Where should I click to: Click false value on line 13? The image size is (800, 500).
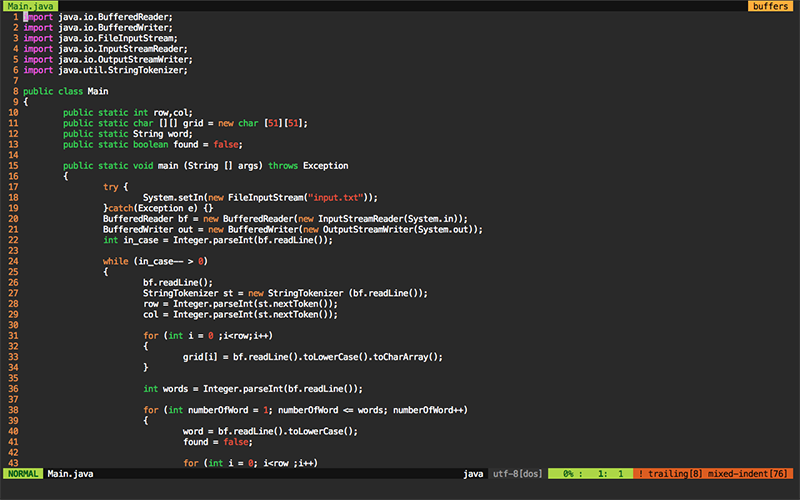point(226,145)
